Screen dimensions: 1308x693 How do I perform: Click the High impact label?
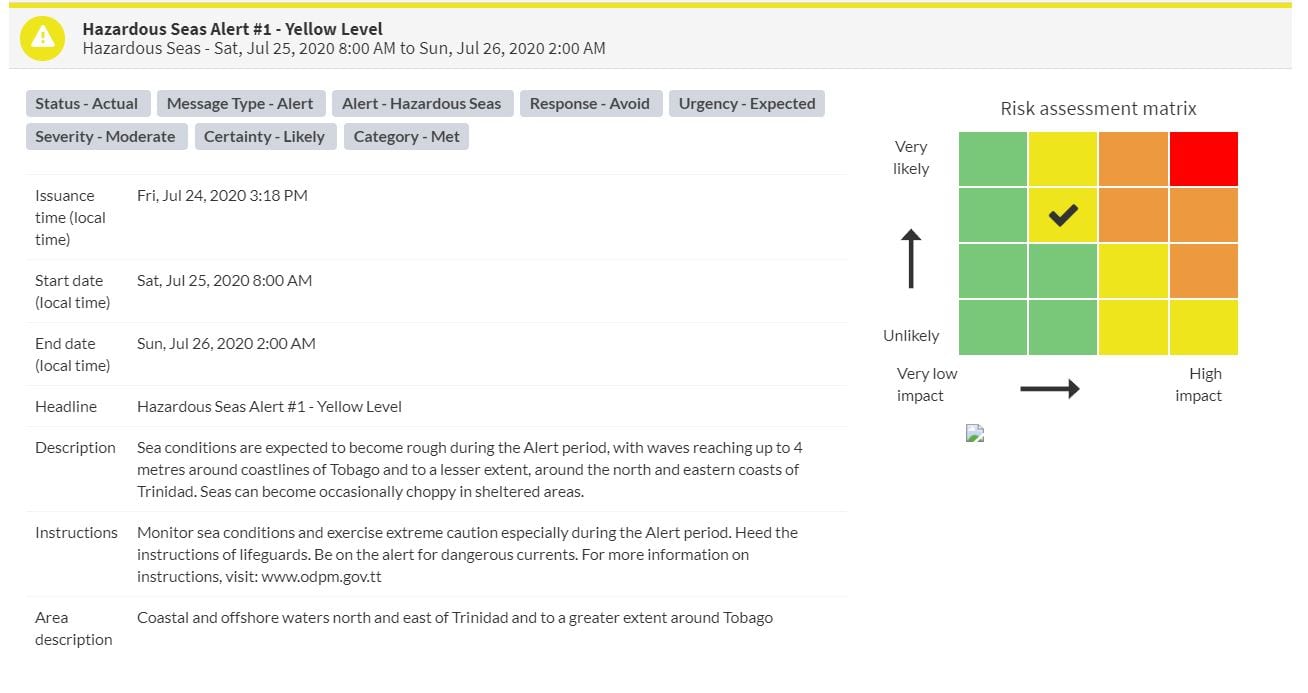click(1199, 385)
